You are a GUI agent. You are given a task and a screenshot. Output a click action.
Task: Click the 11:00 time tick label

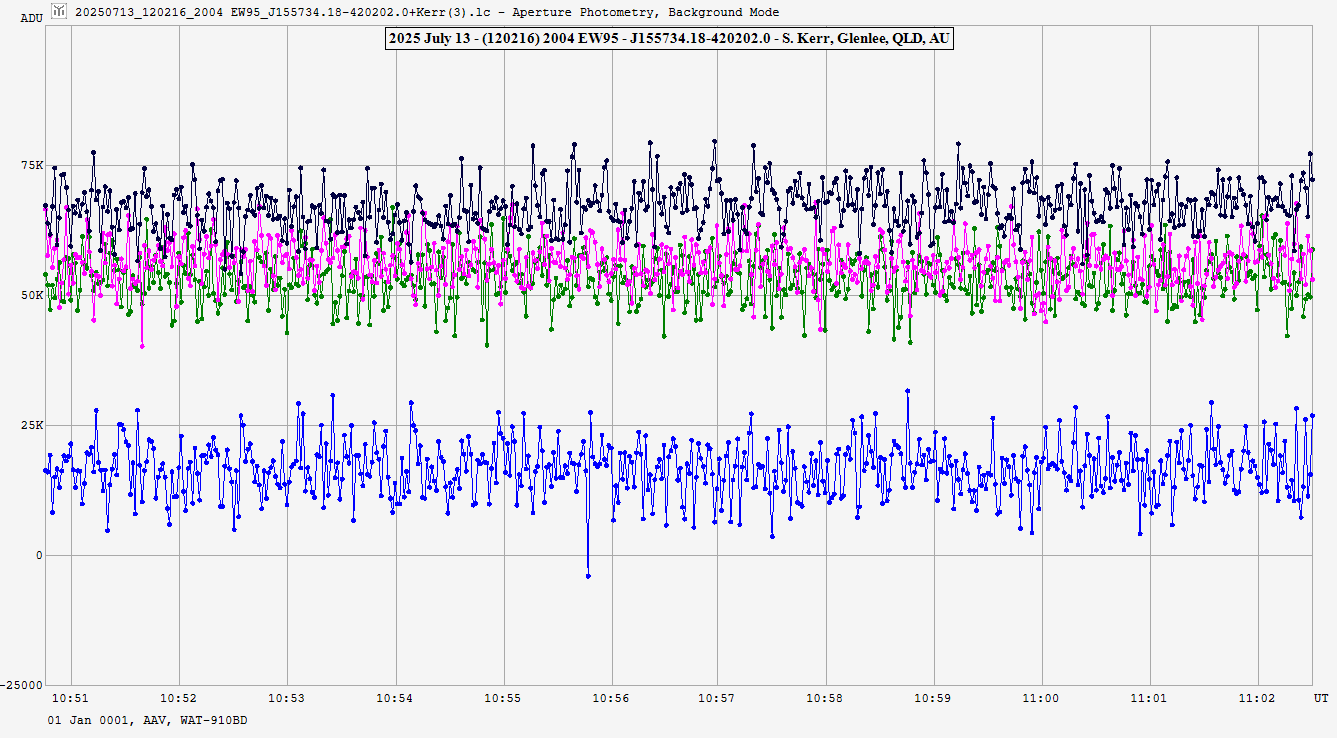[1042, 699]
